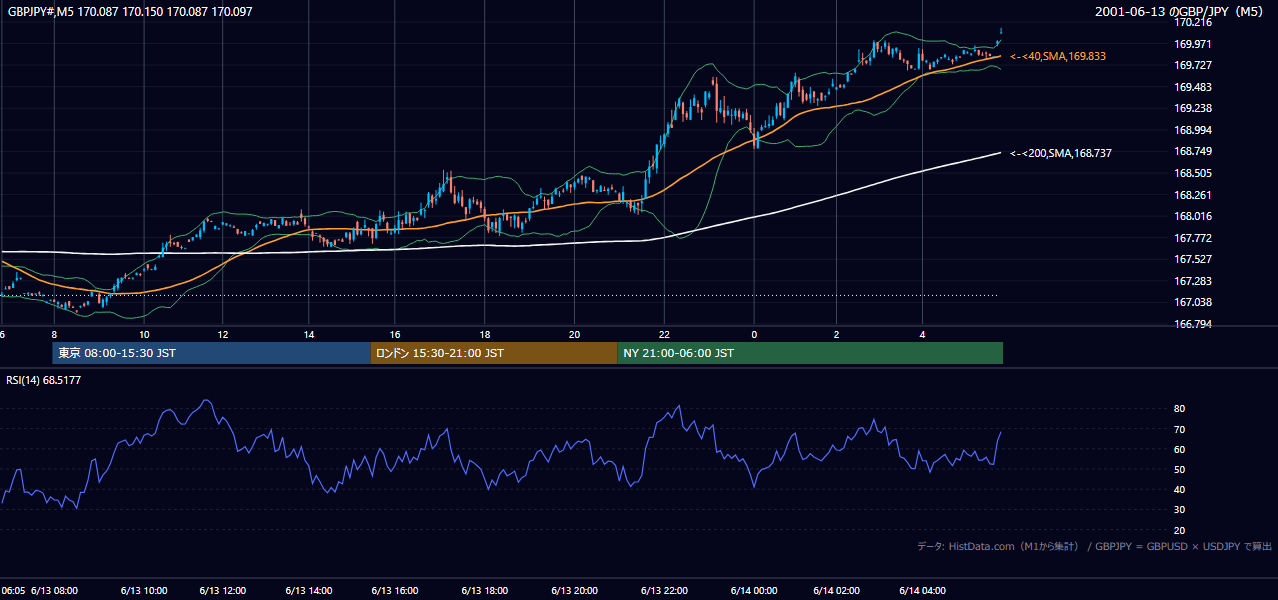1278x600 pixels.
Task: Click price axis label 168.994
Action: pyautogui.click(x=1193, y=130)
